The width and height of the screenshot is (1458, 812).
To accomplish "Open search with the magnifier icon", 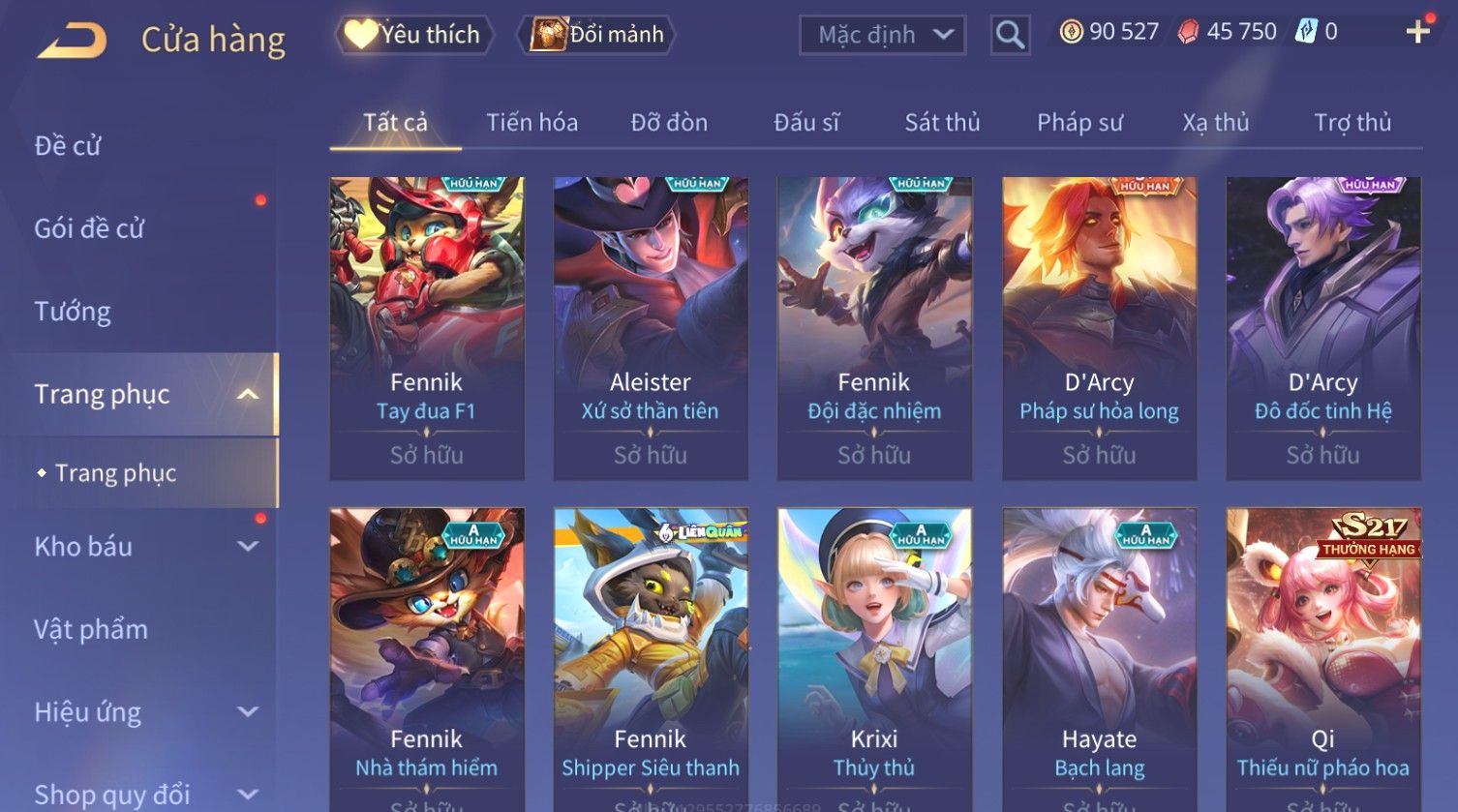I will pos(1010,35).
